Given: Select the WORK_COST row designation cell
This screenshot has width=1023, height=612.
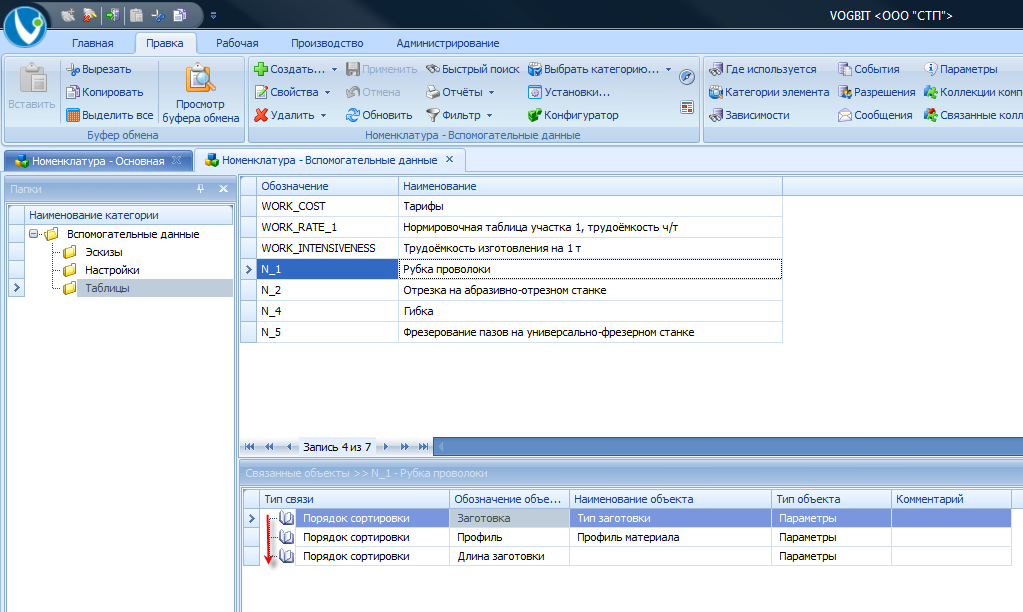Looking at the screenshot, I should coord(328,206).
